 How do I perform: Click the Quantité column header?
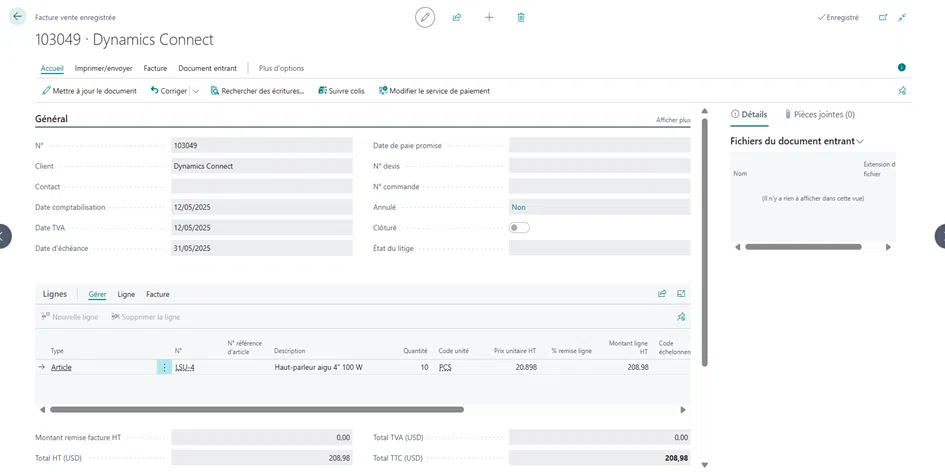(x=415, y=351)
